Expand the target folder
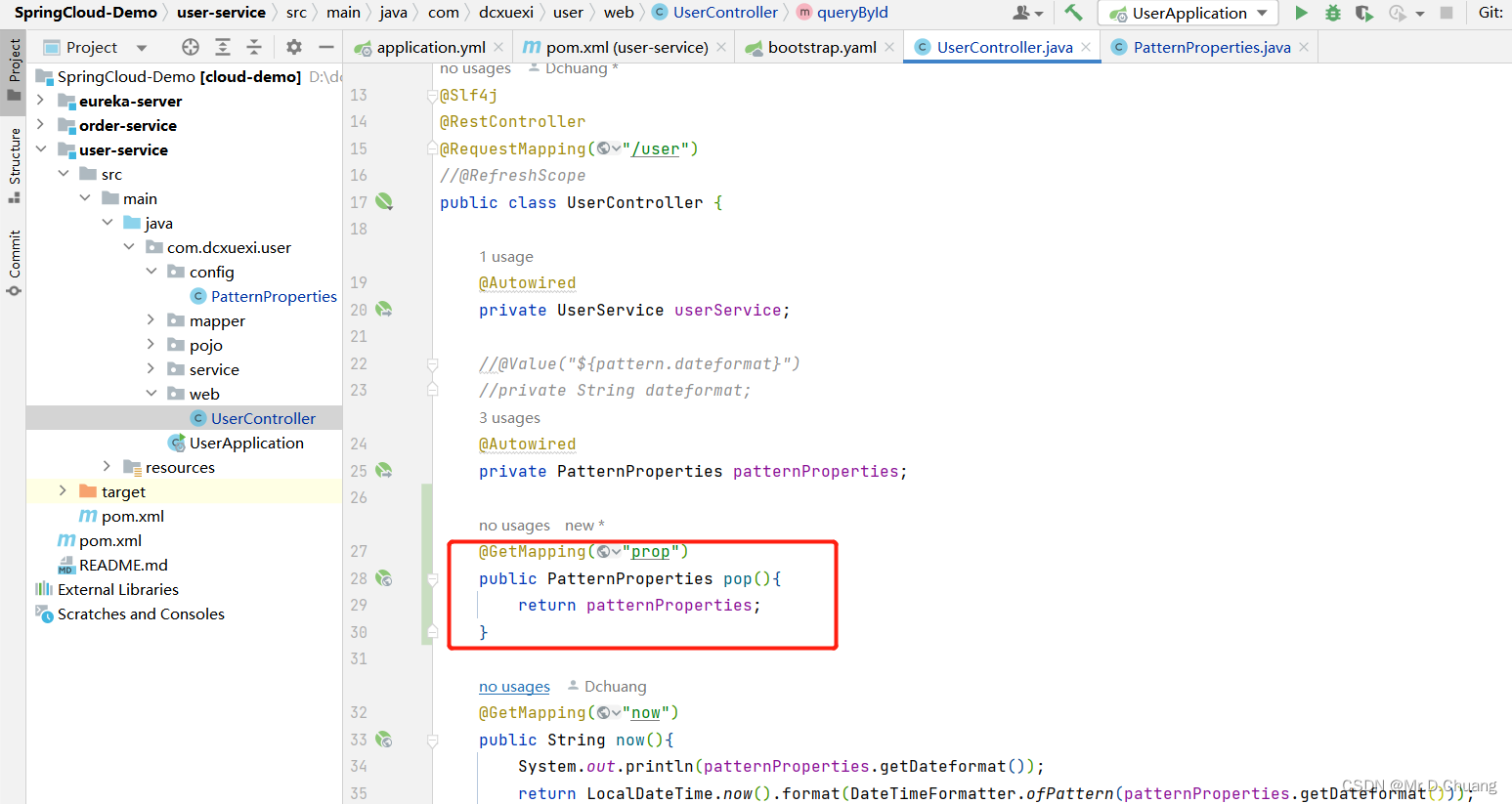Image resolution: width=1512 pixels, height=804 pixels. click(x=63, y=491)
